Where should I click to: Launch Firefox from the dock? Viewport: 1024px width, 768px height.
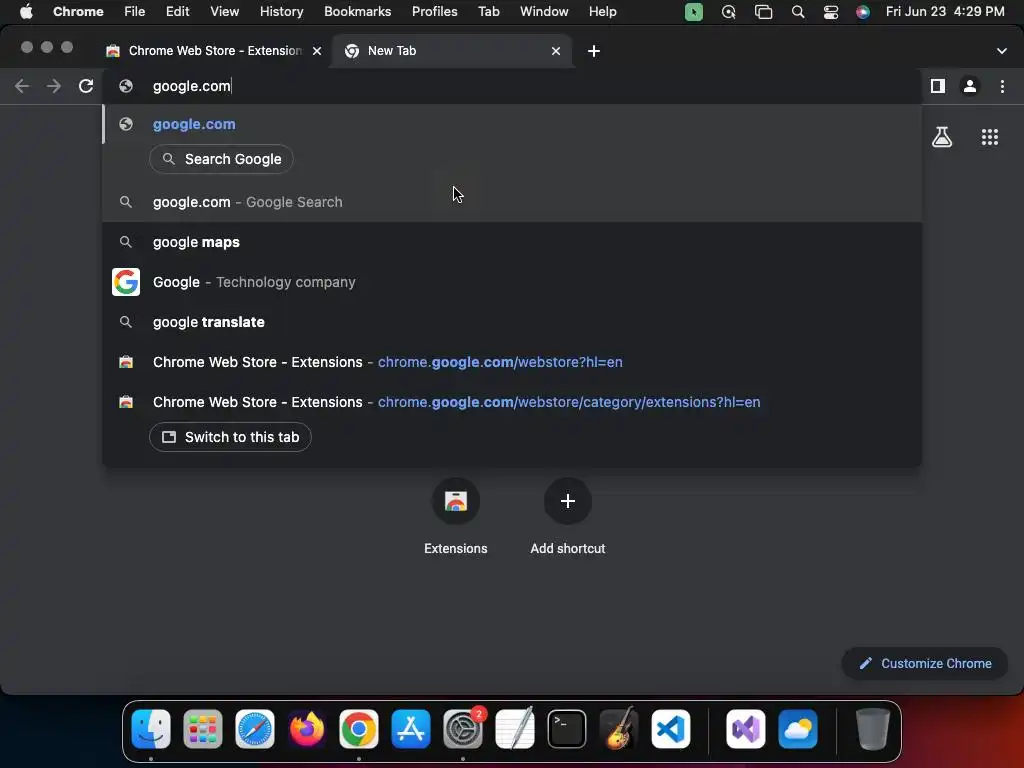(307, 729)
